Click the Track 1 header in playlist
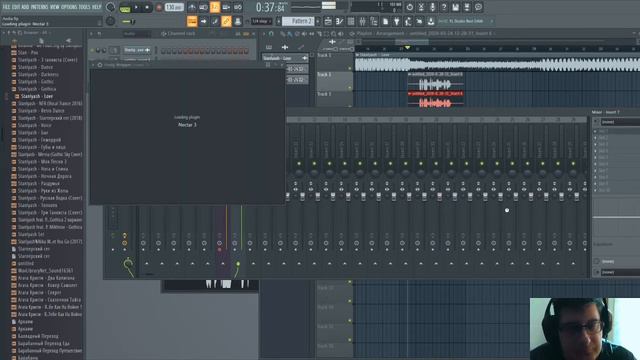640x360 pixels. point(334,62)
